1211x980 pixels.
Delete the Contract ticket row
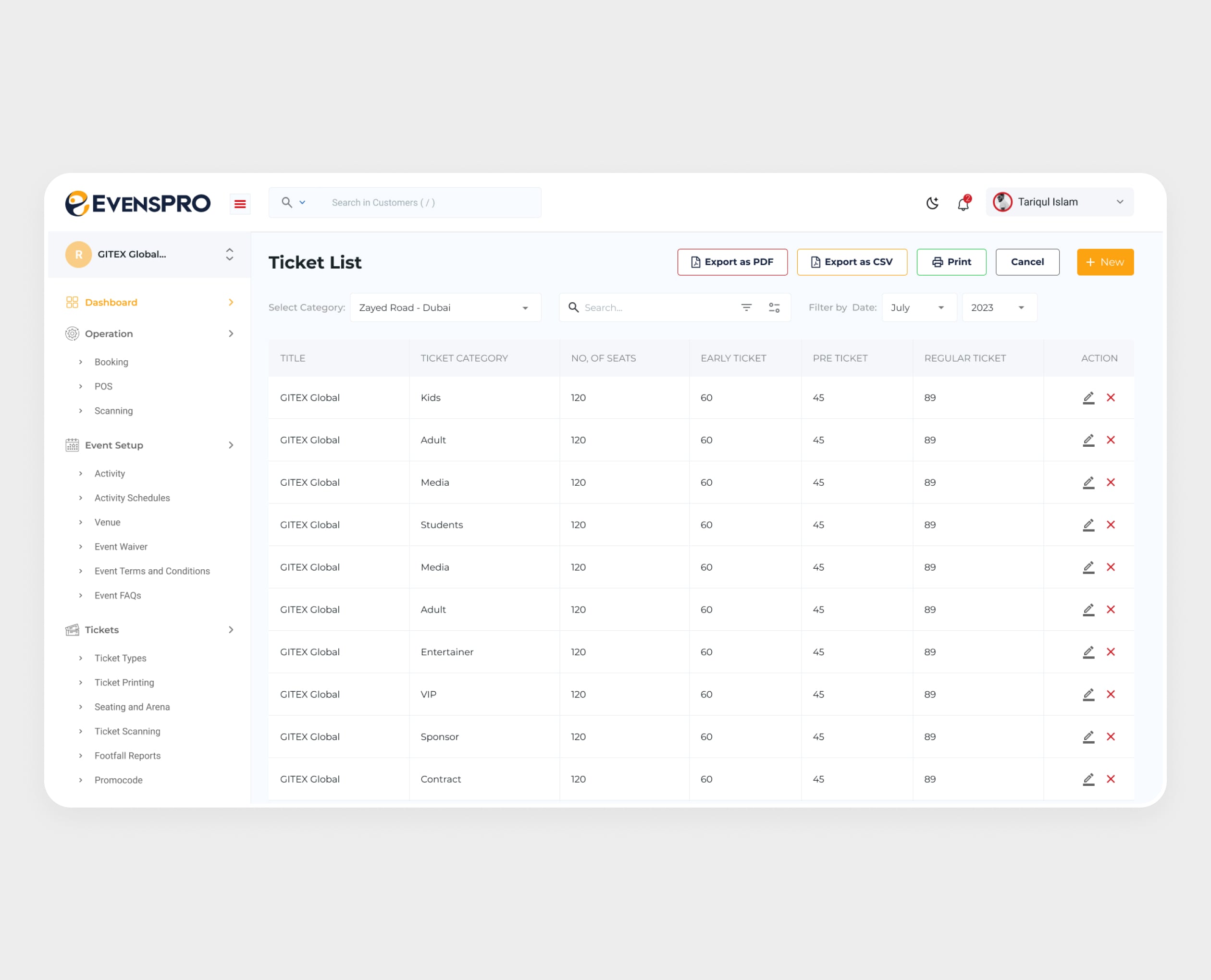click(1111, 779)
